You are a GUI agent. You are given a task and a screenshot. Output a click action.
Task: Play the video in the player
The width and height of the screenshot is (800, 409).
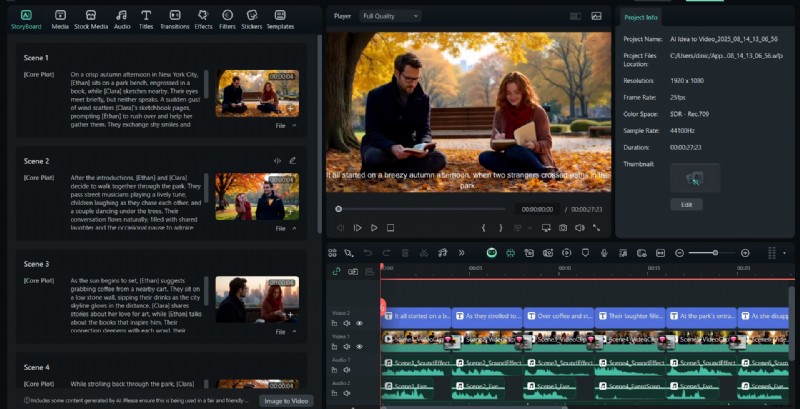pos(374,228)
